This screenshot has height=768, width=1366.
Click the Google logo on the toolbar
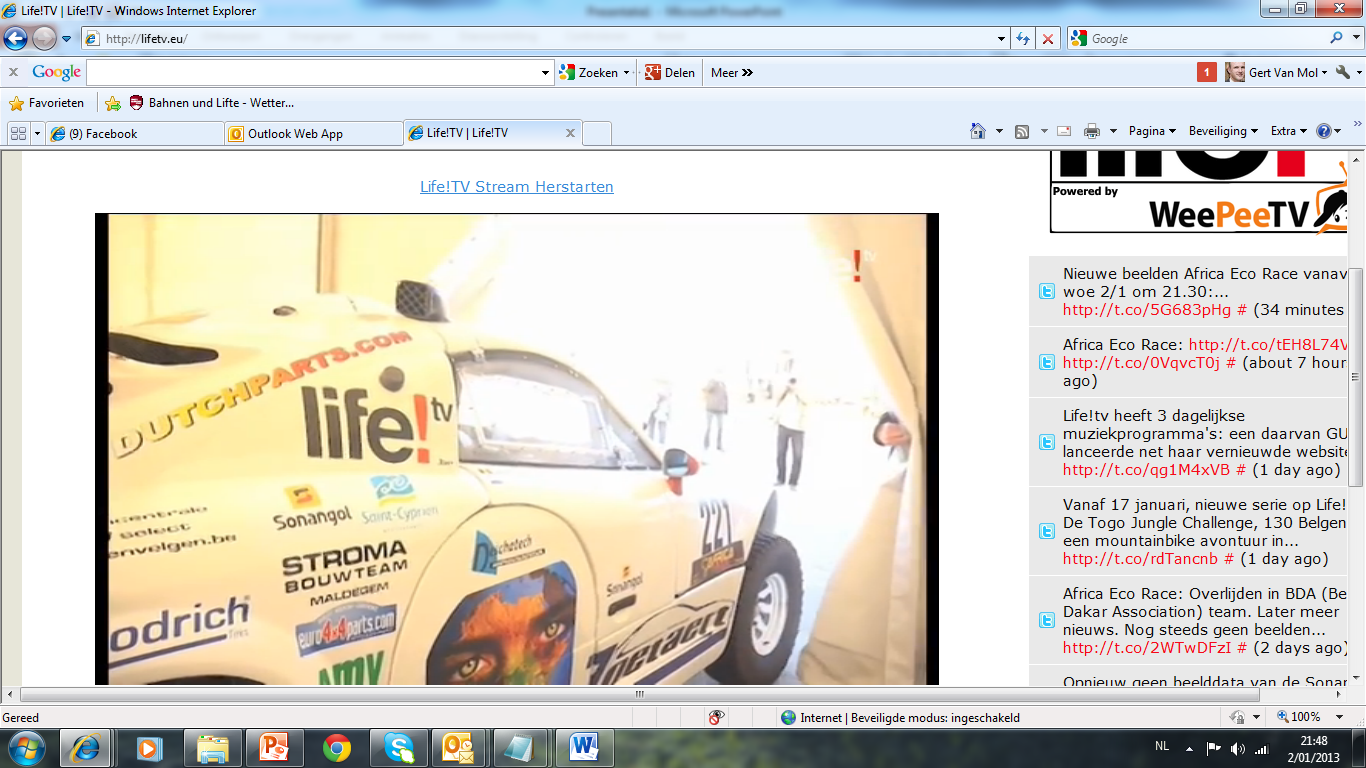click(56, 72)
